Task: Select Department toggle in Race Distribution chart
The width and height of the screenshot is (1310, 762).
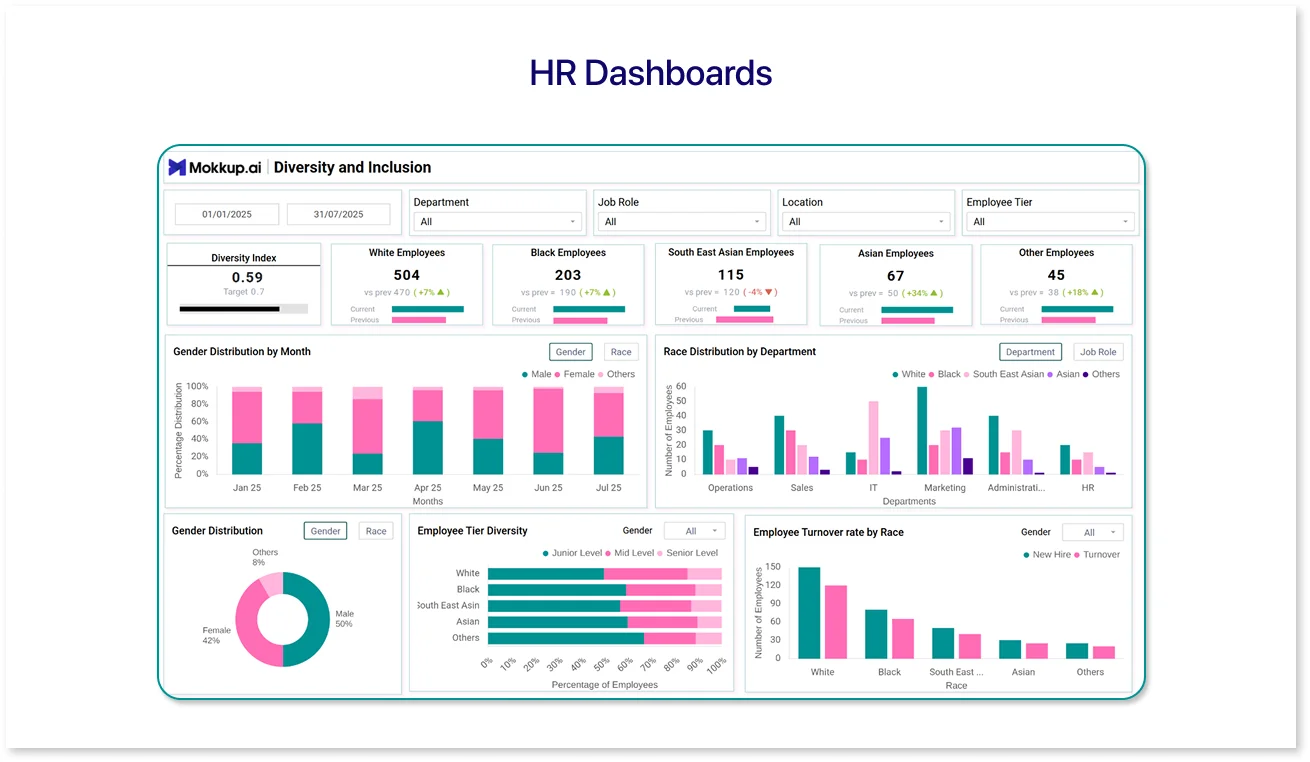Action: point(1031,352)
